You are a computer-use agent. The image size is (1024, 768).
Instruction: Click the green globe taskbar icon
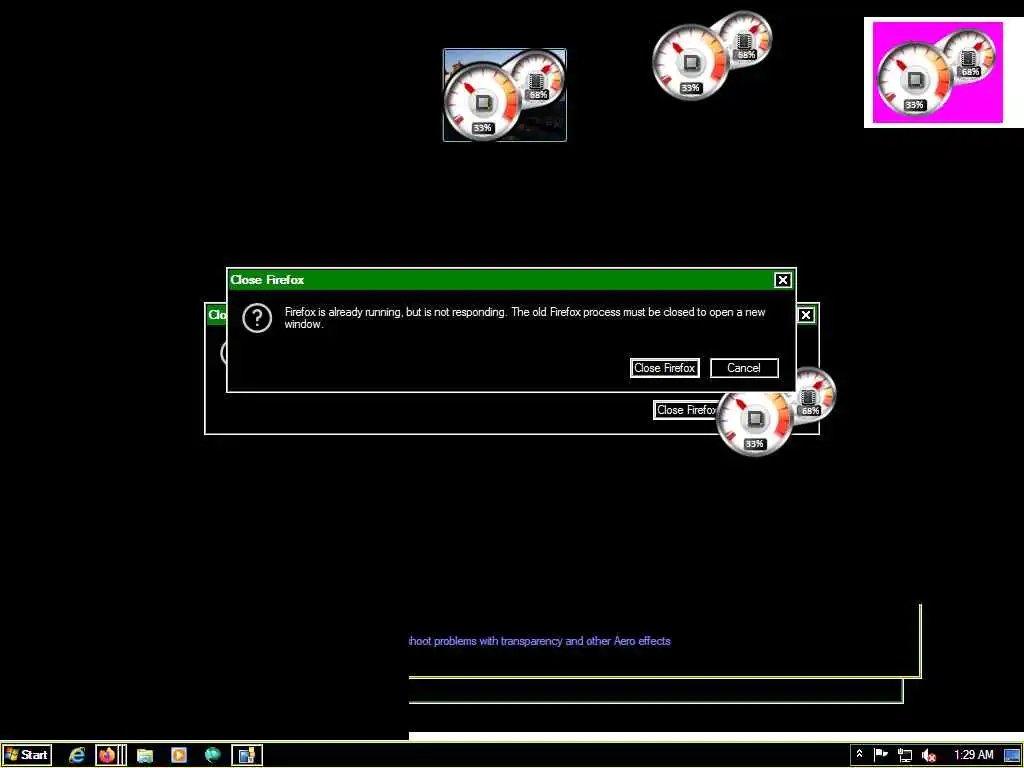212,756
